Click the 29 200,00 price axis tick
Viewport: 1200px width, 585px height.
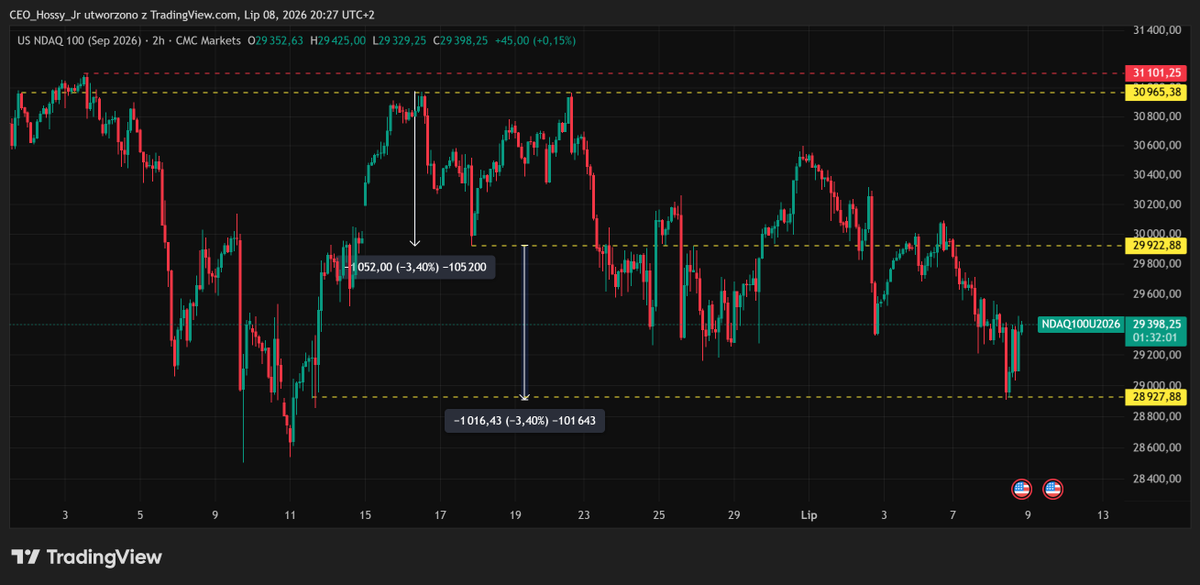(1159, 355)
